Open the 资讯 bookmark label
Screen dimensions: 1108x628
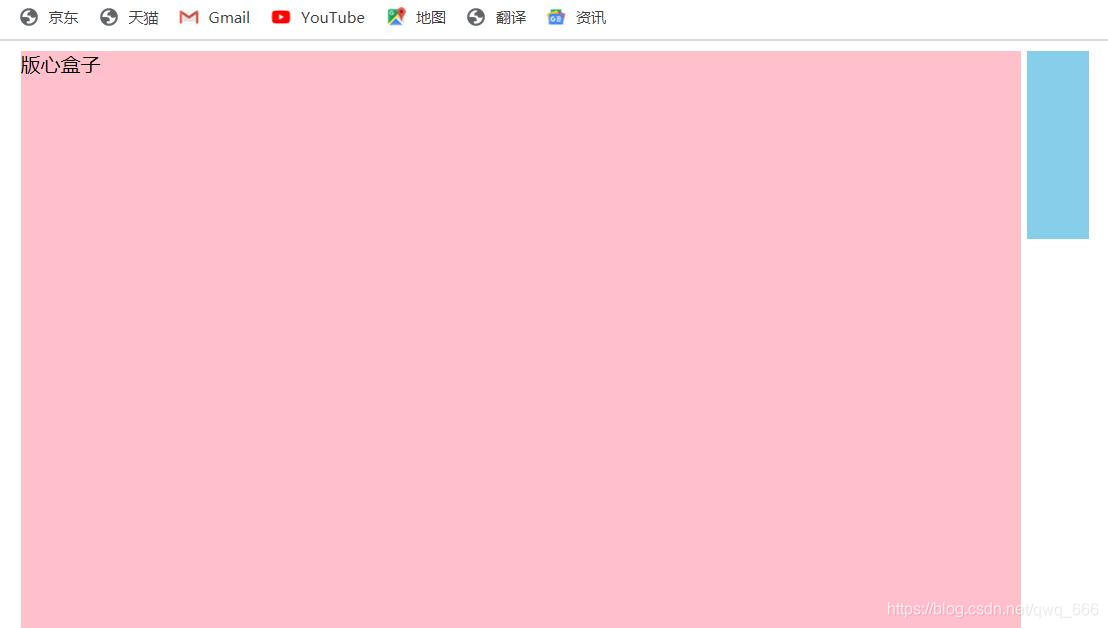(x=591, y=18)
